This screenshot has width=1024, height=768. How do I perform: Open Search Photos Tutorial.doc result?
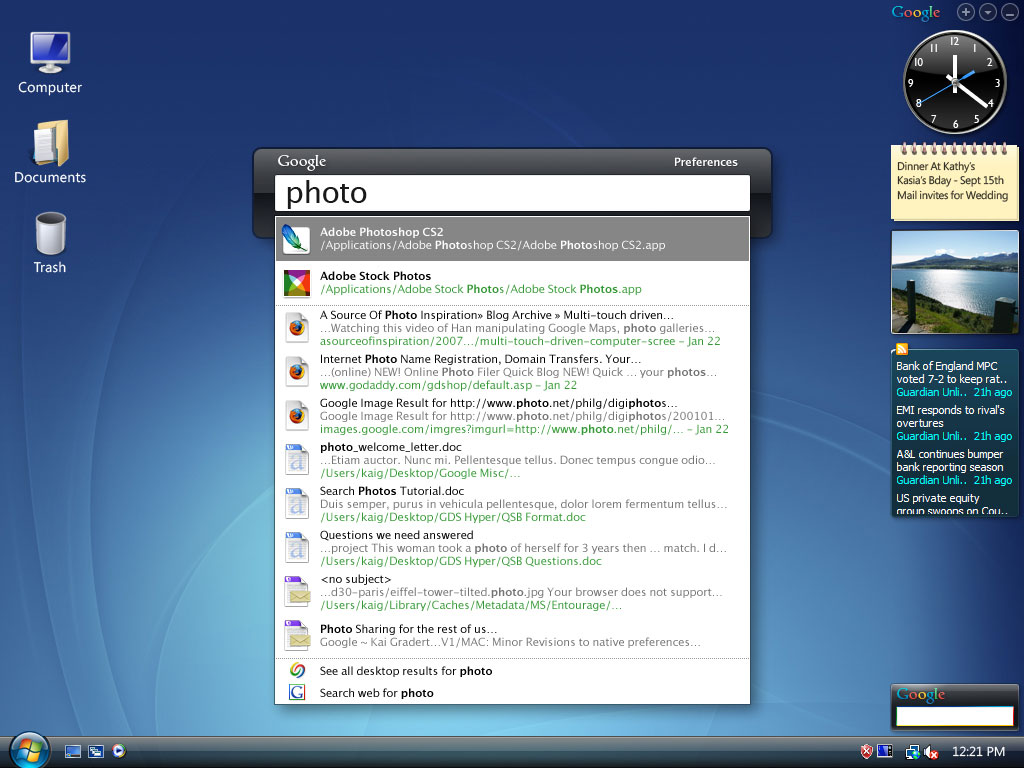point(512,504)
